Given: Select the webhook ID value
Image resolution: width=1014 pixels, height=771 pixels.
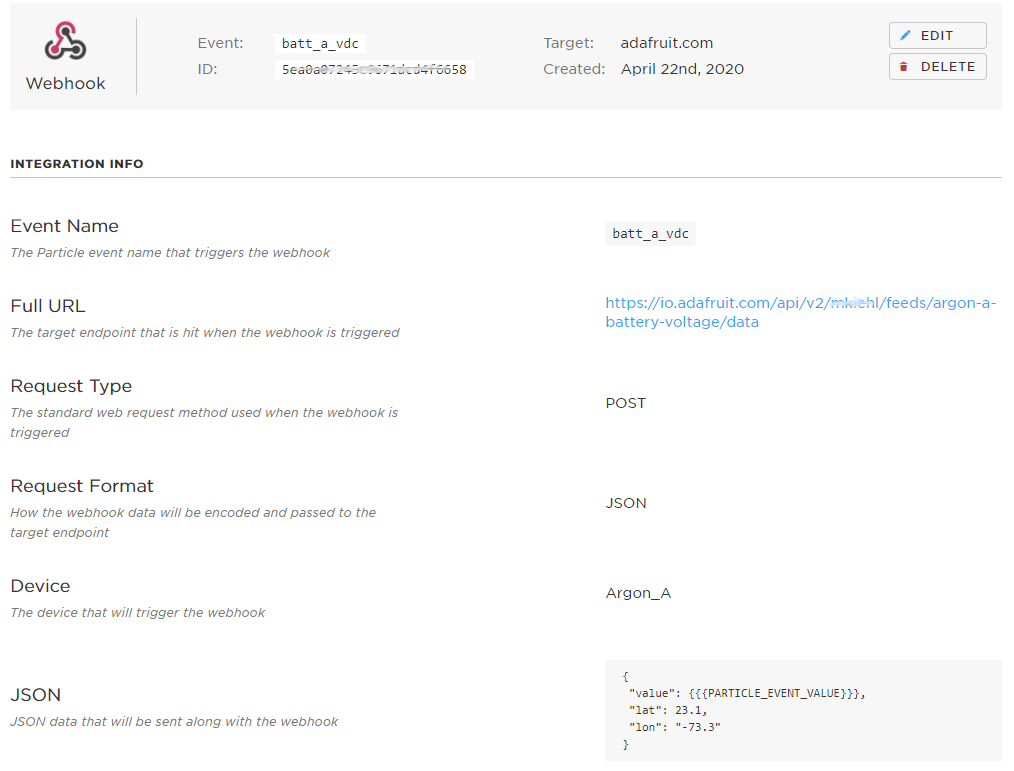Looking at the screenshot, I should point(374,69).
